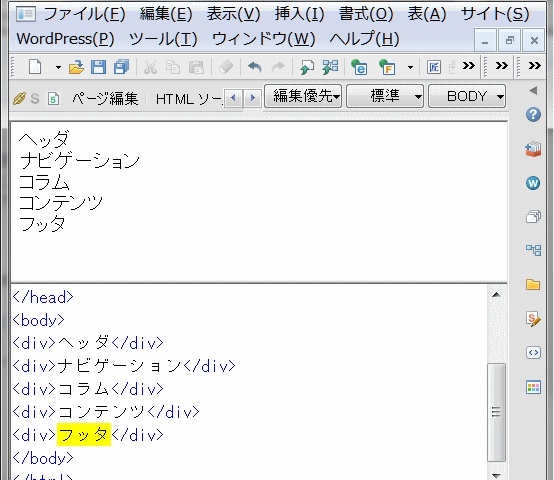Open the 標準 dropdown

coord(385,96)
